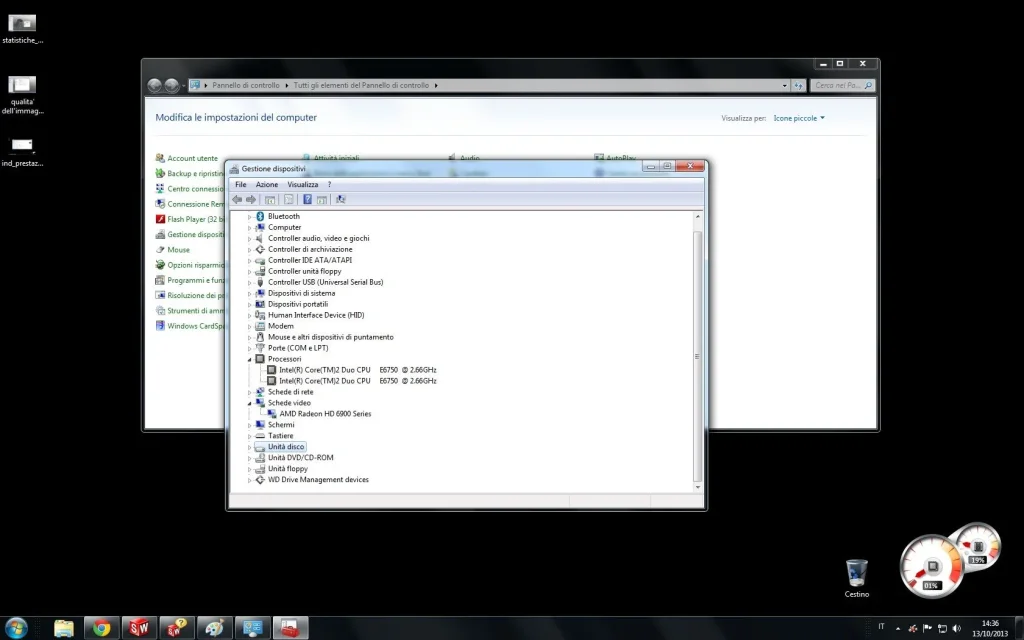Open the red SolidWorks icon on the taskbar
The width and height of the screenshot is (1024, 640).
point(139,628)
